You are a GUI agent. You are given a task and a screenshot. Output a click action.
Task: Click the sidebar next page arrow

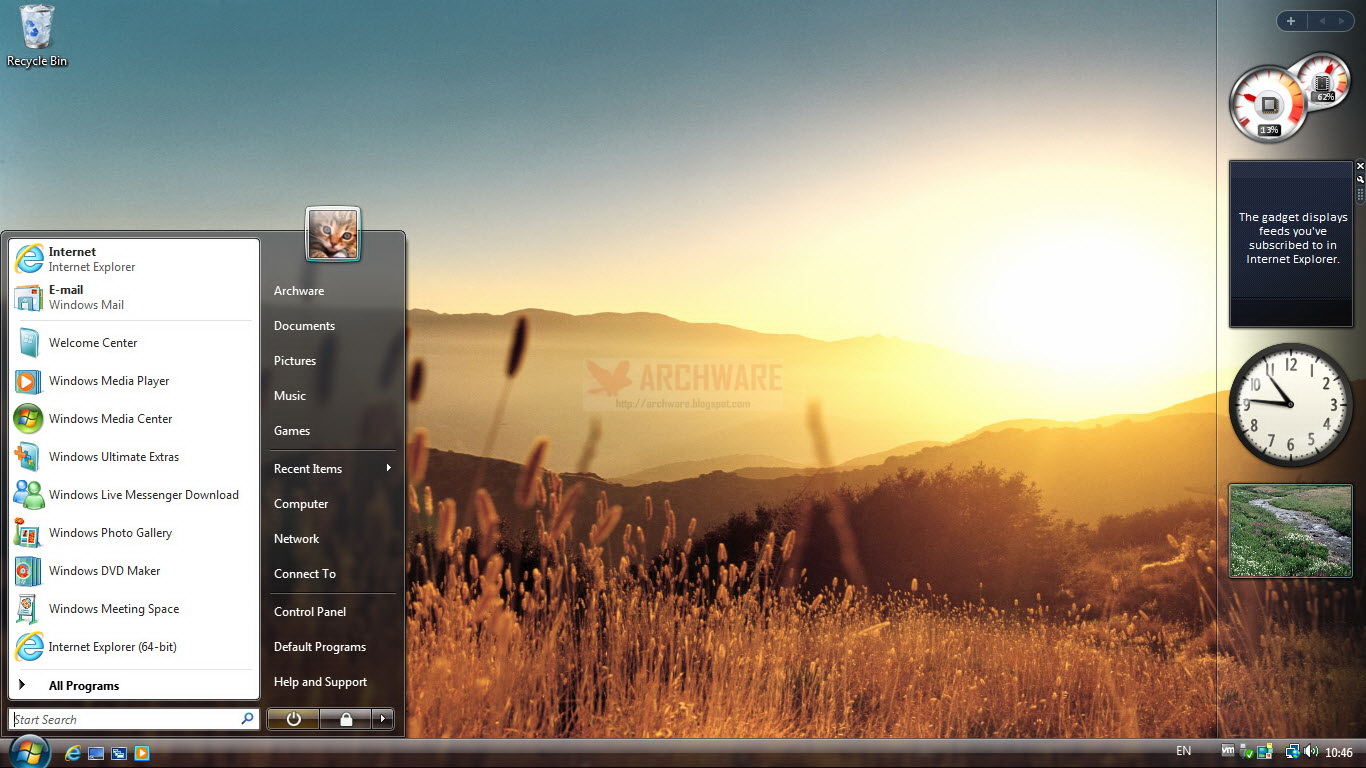click(1342, 21)
